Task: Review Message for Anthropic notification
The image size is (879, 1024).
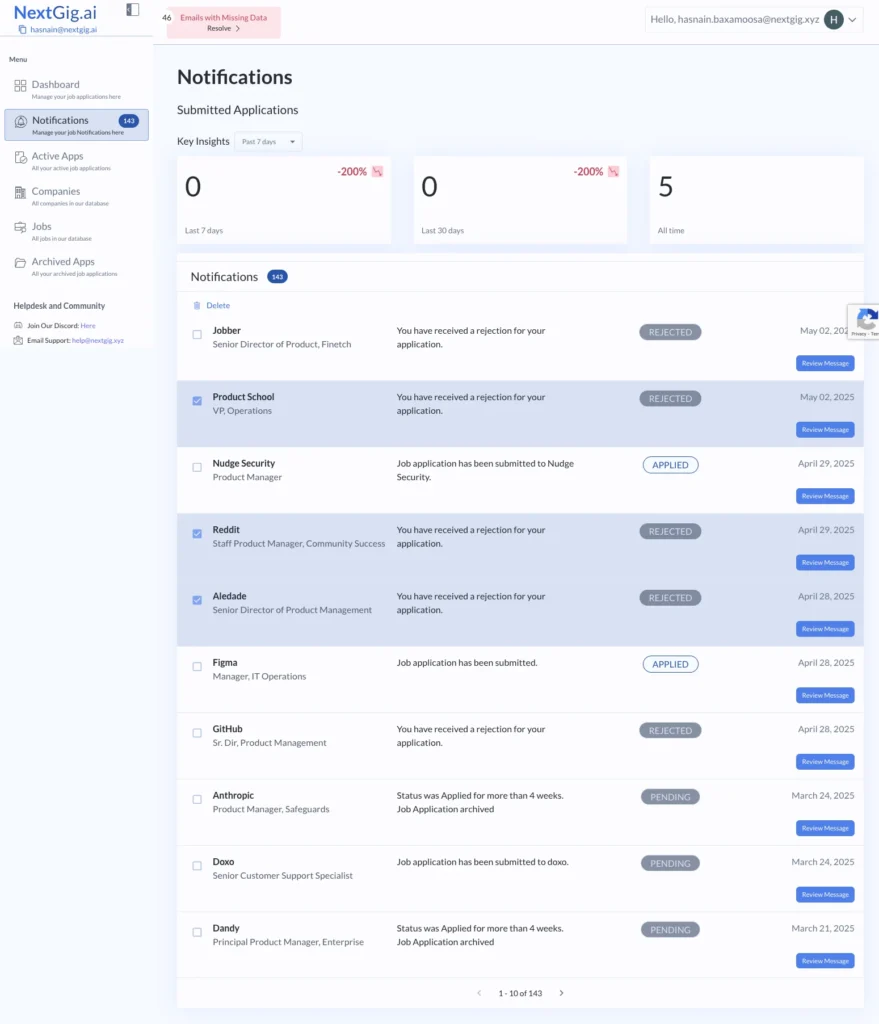Action: [825, 828]
